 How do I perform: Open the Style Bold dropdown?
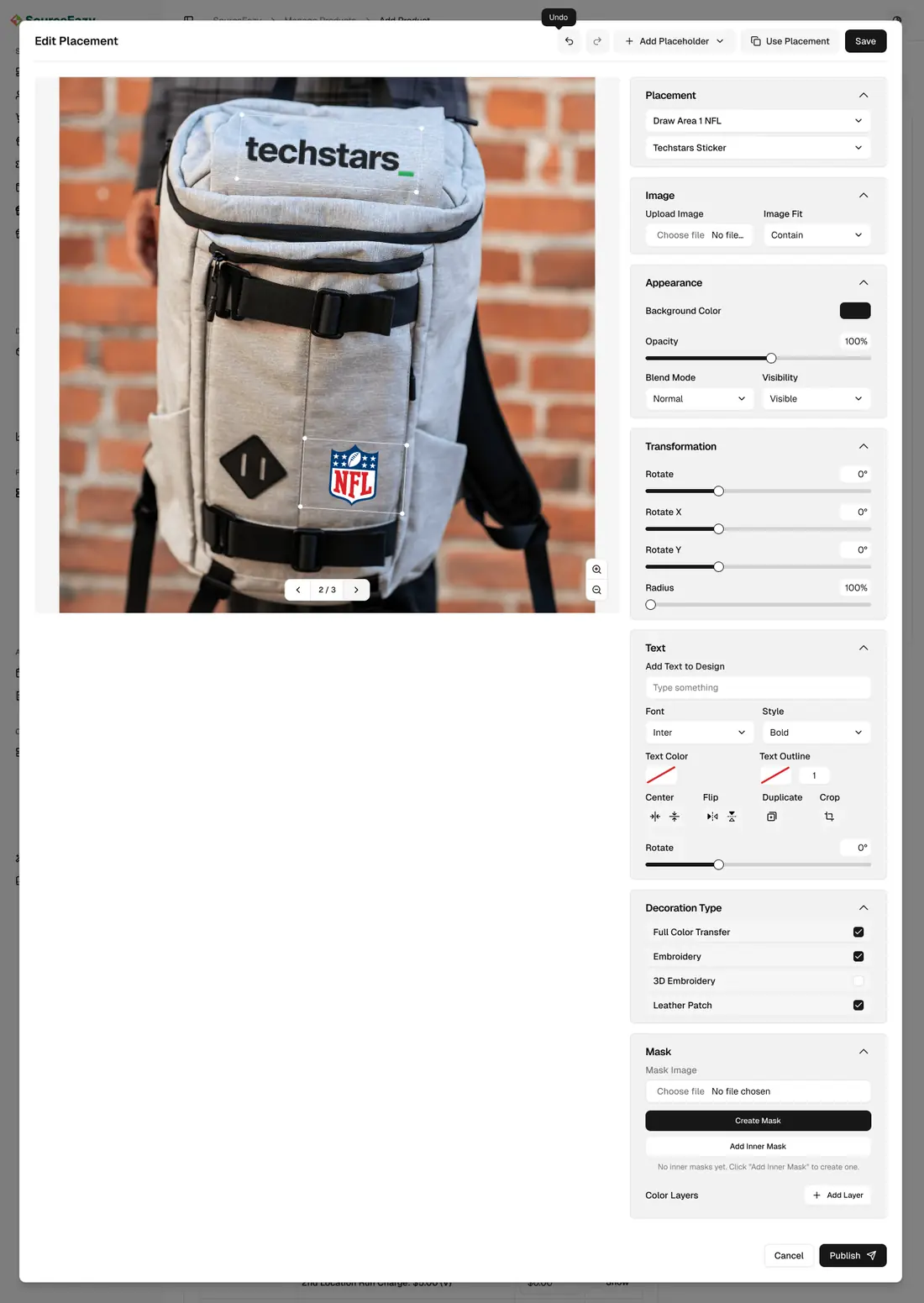point(816,733)
